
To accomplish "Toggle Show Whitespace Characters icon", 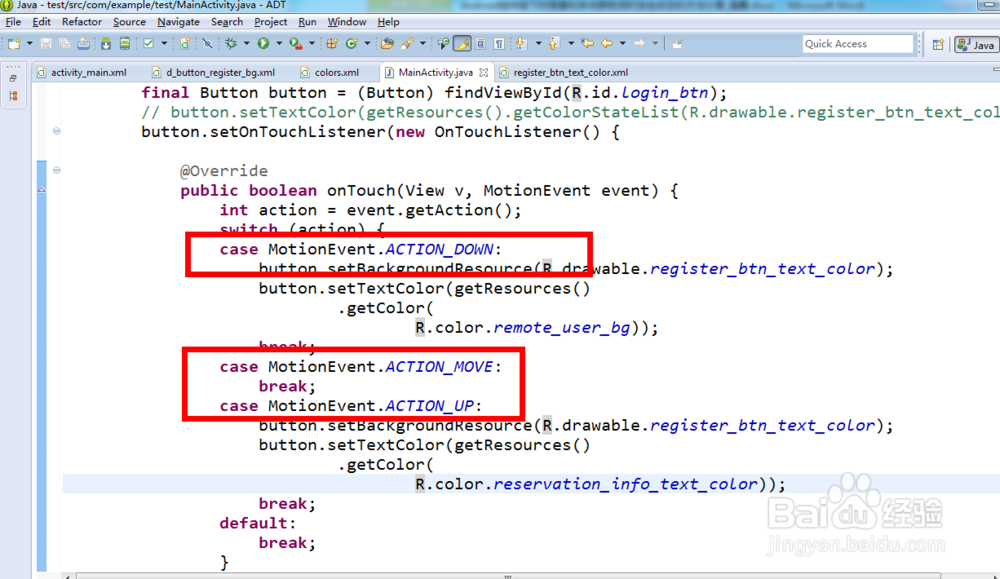I will pos(499,43).
